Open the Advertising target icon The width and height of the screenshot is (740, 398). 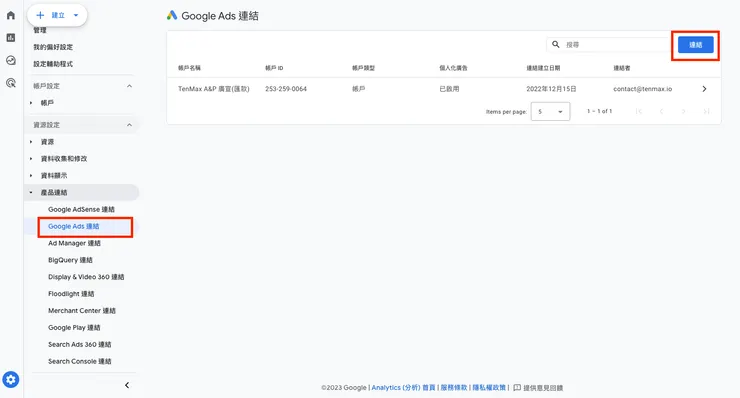11,83
